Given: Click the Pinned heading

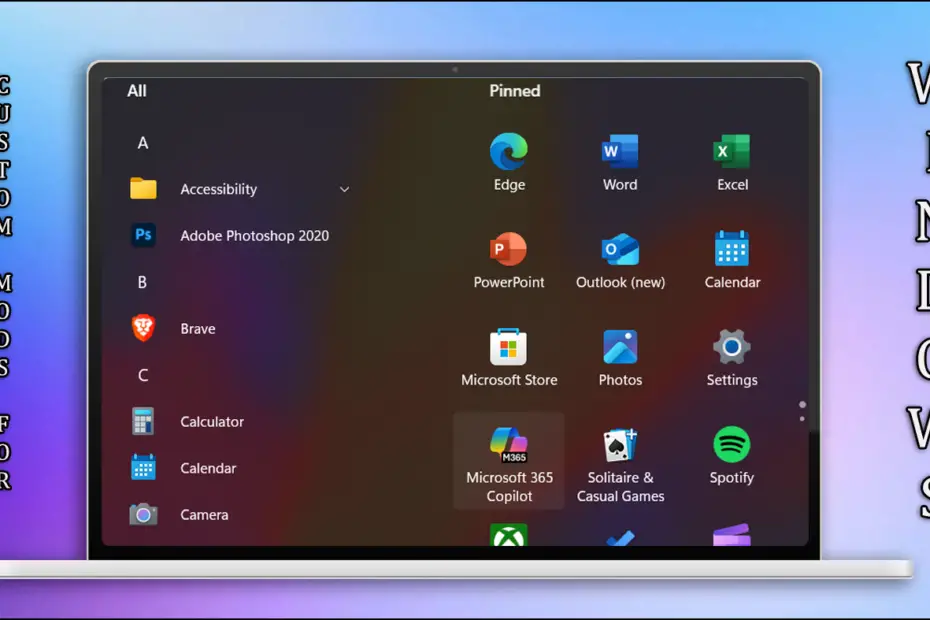Looking at the screenshot, I should pyautogui.click(x=515, y=91).
